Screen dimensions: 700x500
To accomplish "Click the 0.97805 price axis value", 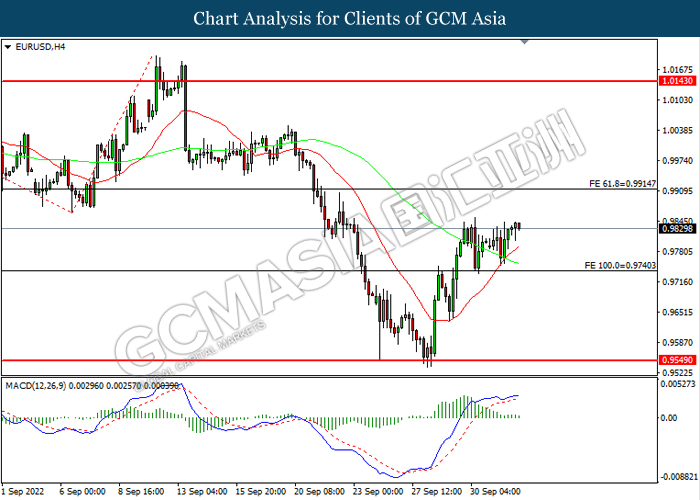I will (678, 252).
